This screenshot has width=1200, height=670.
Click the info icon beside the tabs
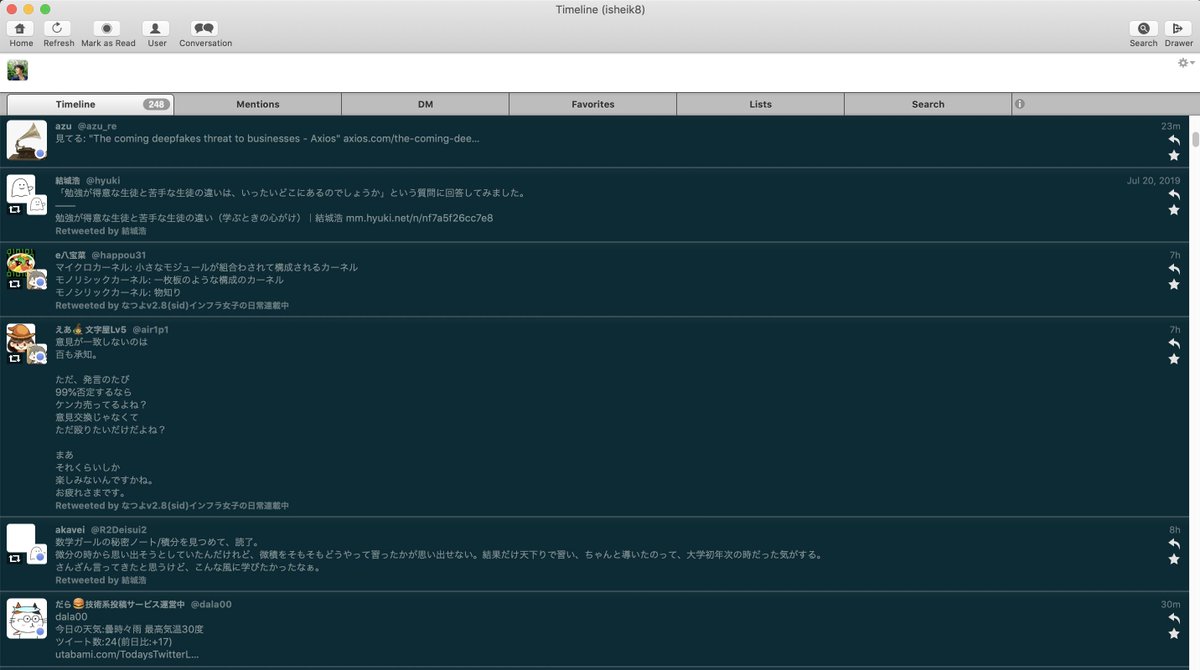click(x=1020, y=104)
